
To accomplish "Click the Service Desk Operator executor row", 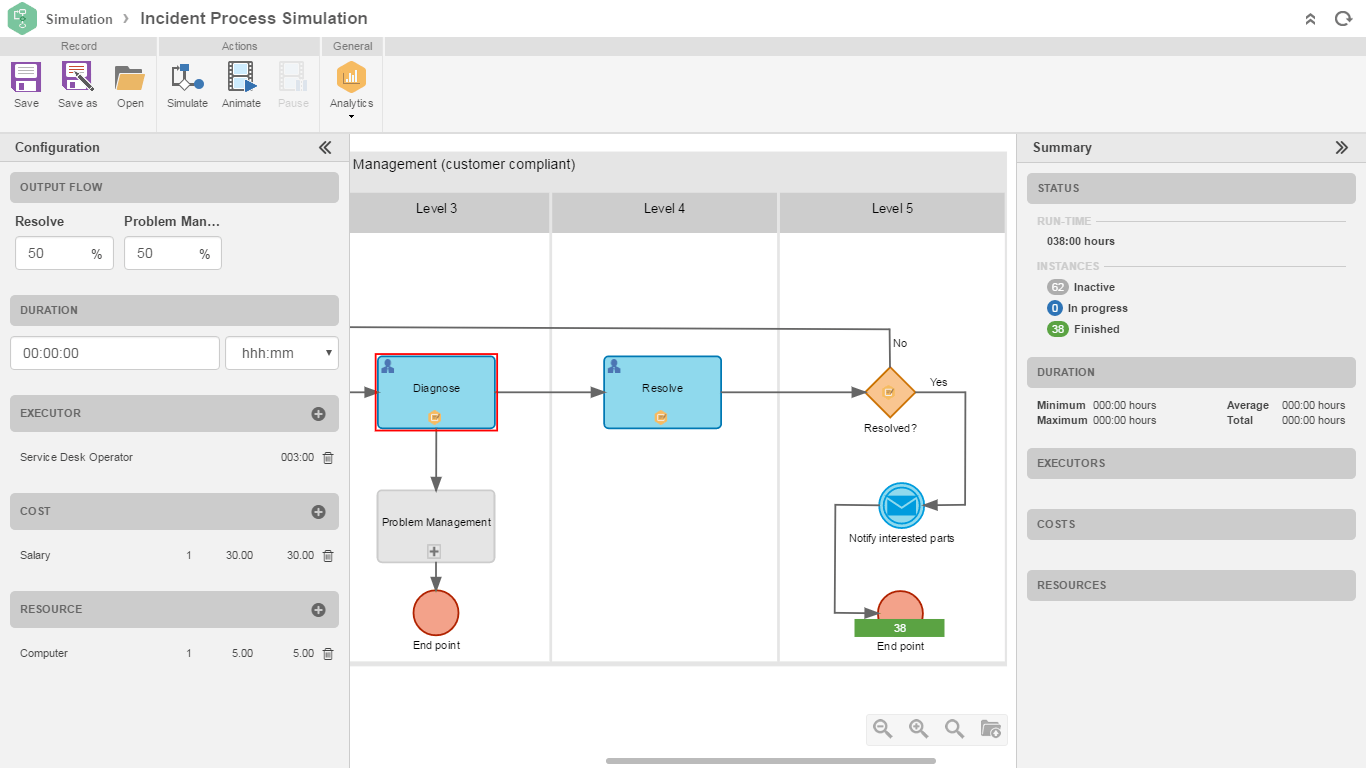I will point(174,457).
